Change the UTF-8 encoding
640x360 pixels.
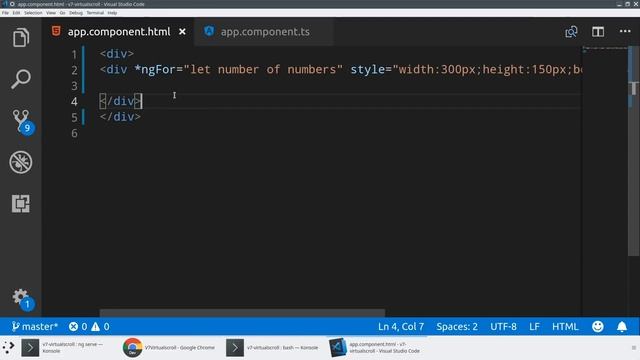[x=503, y=327]
